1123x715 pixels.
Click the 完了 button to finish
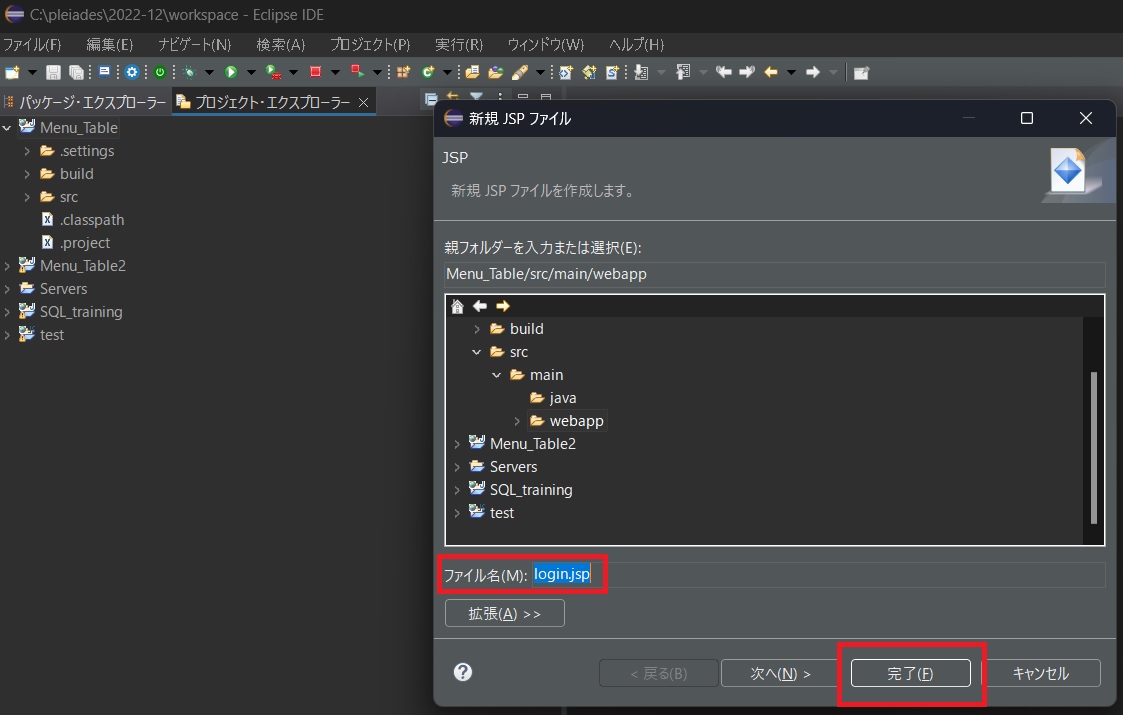(x=909, y=673)
